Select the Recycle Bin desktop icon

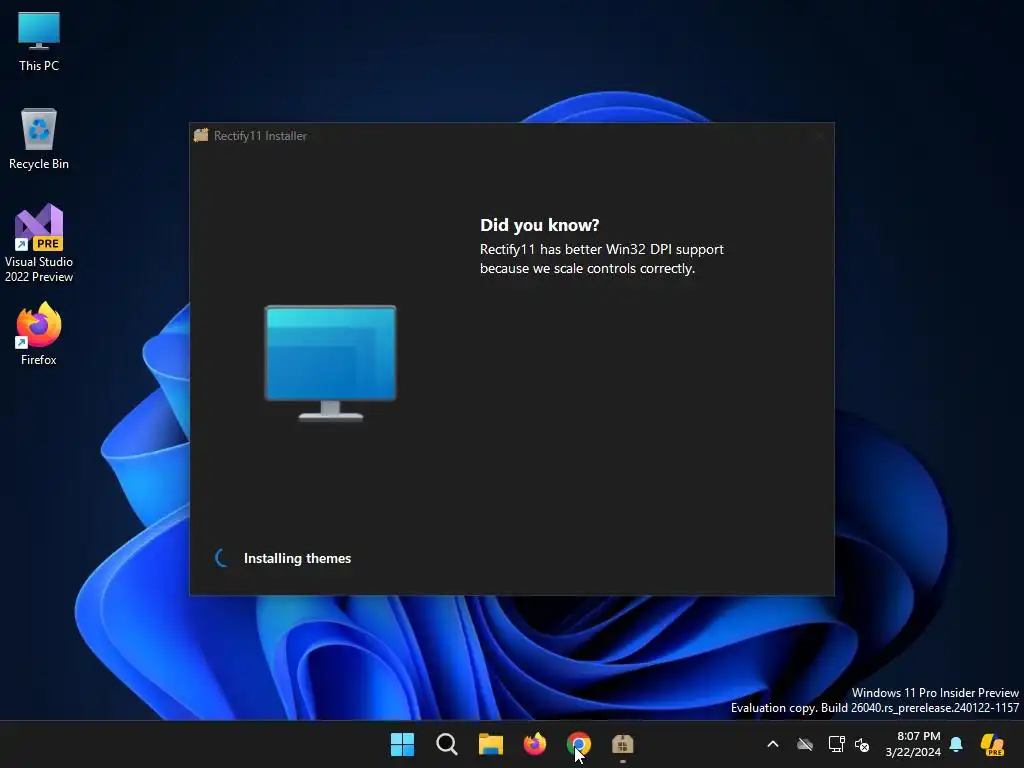[39, 139]
